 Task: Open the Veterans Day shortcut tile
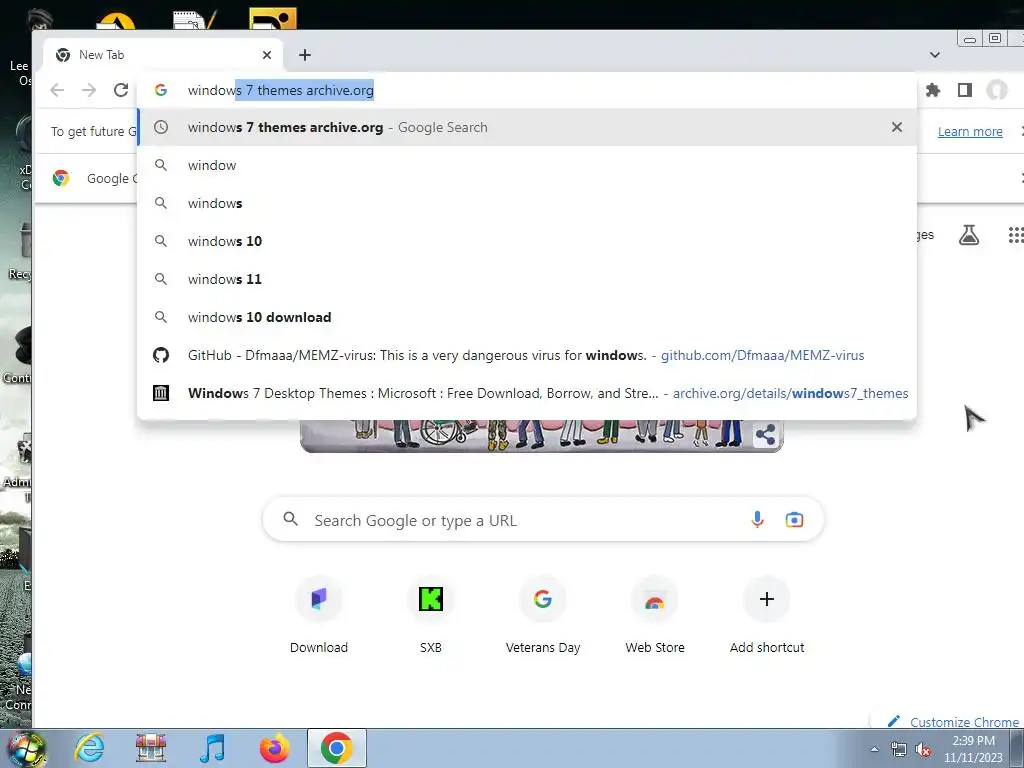543,616
